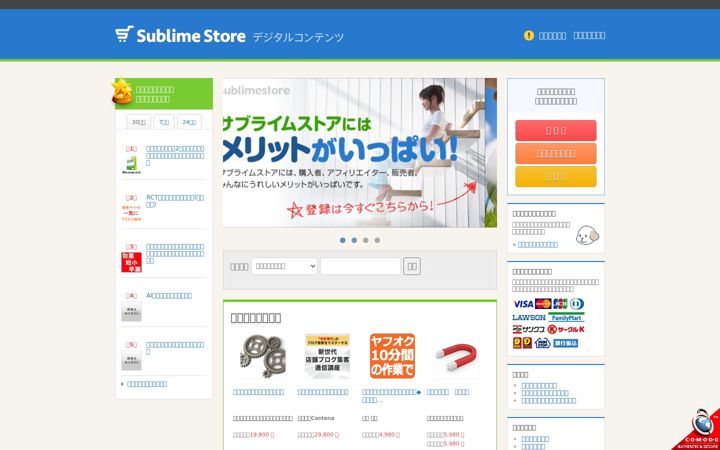Open the orange ヤフオク 10分間 product image
Image resolution: width=720 pixels, height=450 pixels.
392,356
